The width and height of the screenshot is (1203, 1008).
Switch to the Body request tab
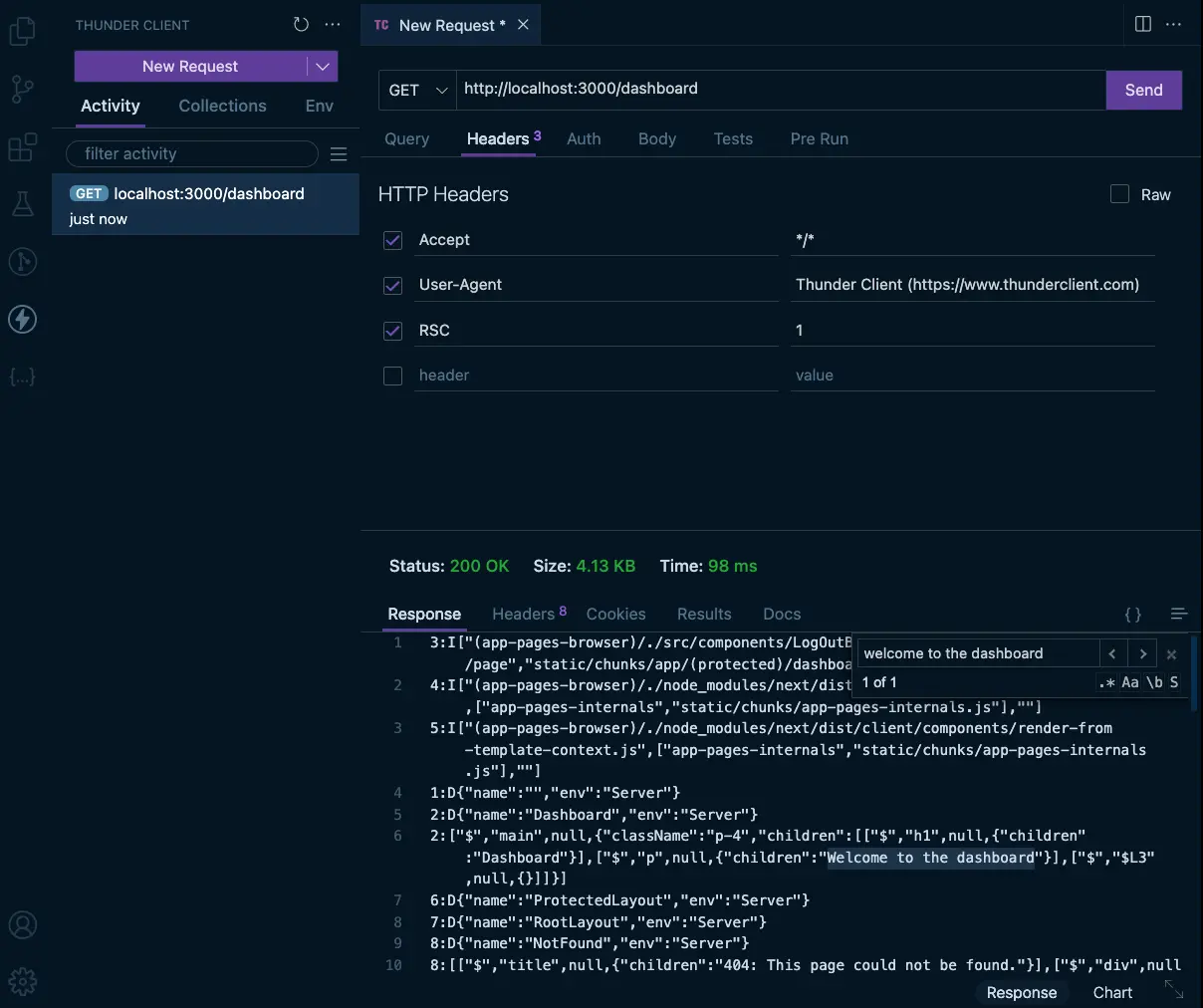click(x=656, y=139)
